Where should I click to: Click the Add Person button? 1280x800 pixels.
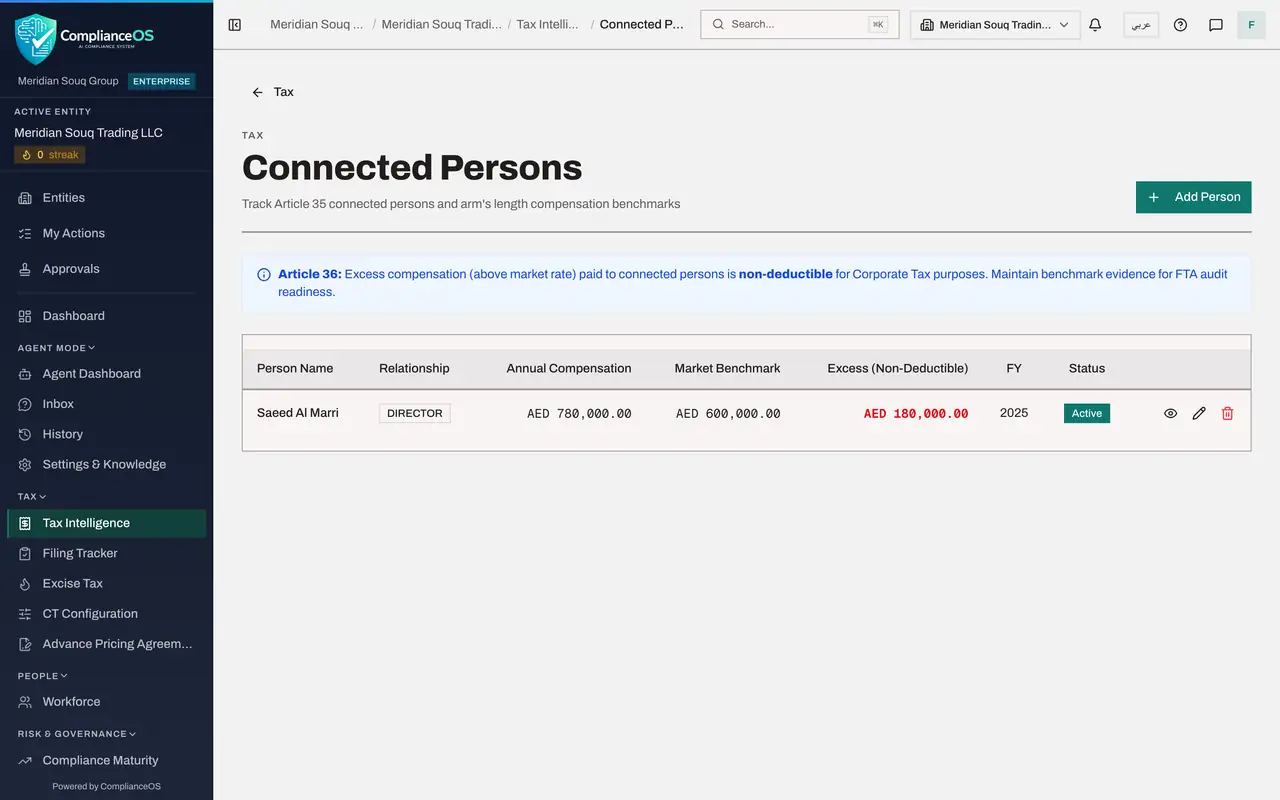1194,197
